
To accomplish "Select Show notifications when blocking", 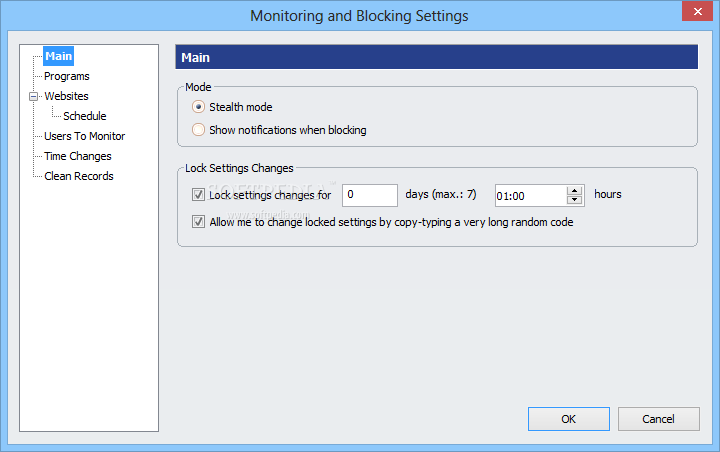I will [x=198, y=130].
